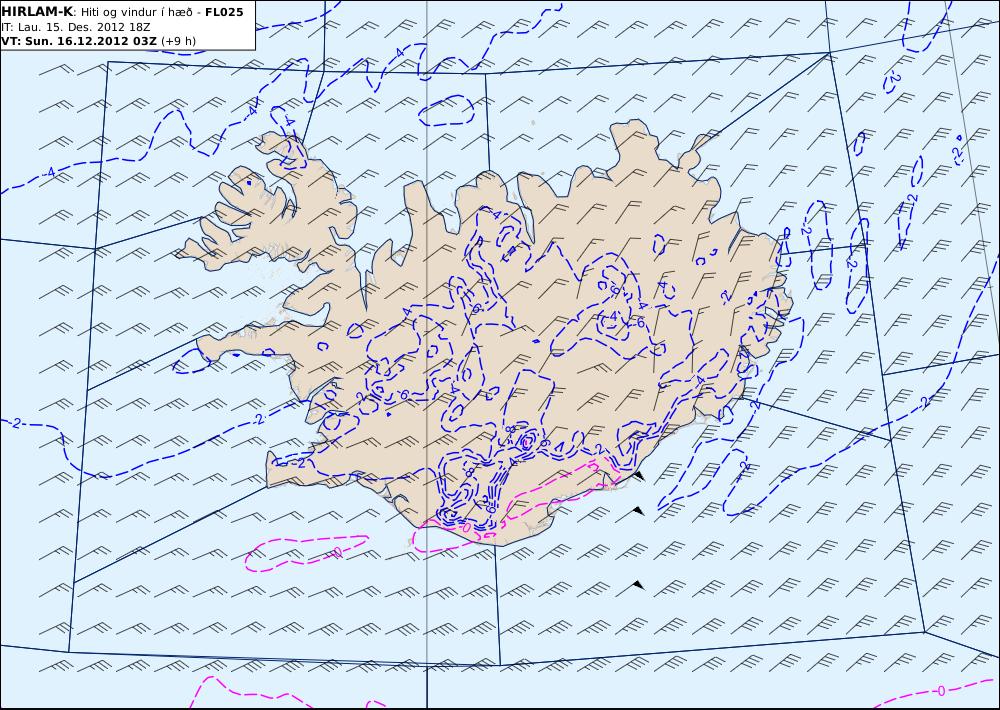Select the 'IT: Lau. 15. Des. 2012 18Z' line
Image resolution: width=1000 pixels, height=710 pixels.
click(77, 27)
